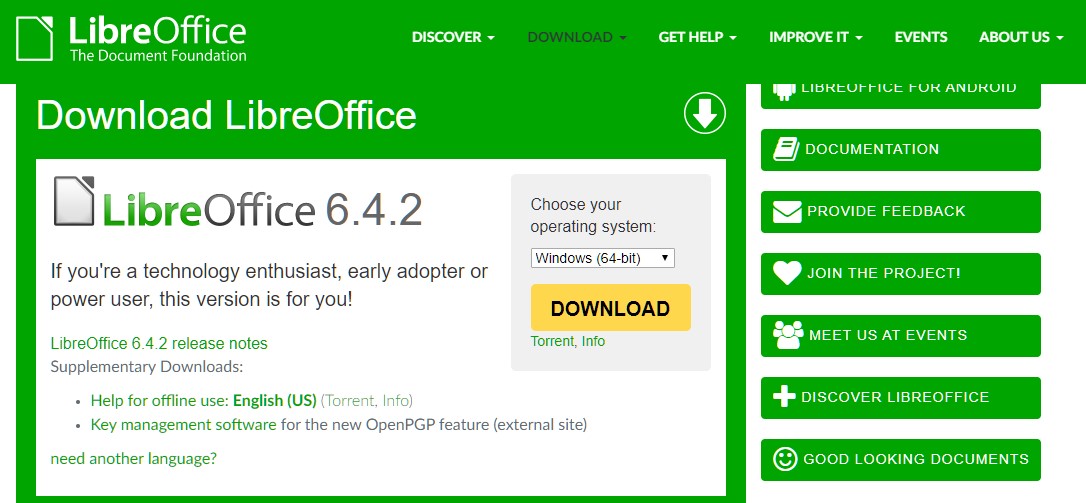The width and height of the screenshot is (1086, 503).
Task: Click the Good Looking Documents smiley icon
Action: 785,459
